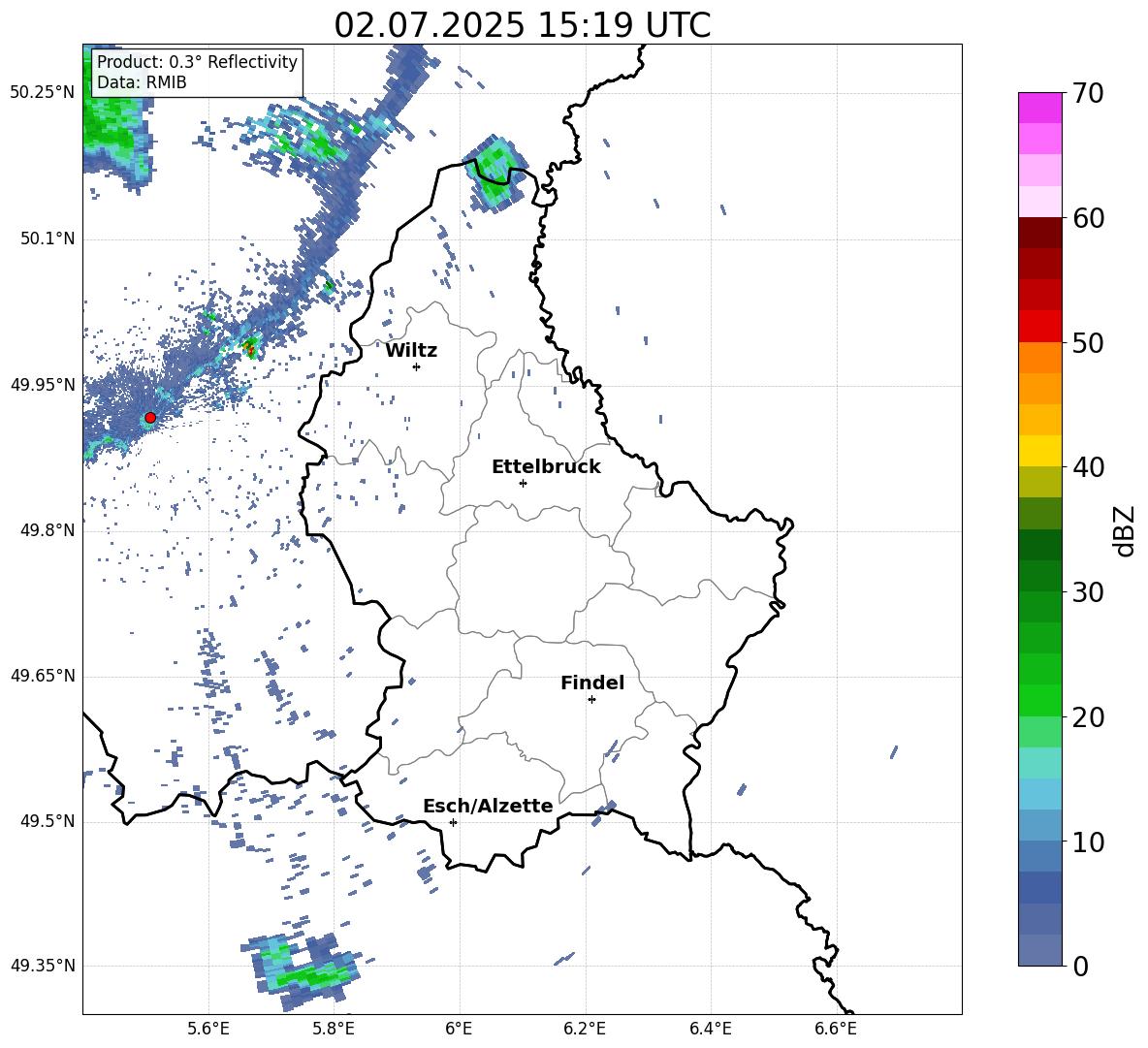
Task: Click the radar echo cell on Luxembourg's northern border
Action: coord(495,174)
